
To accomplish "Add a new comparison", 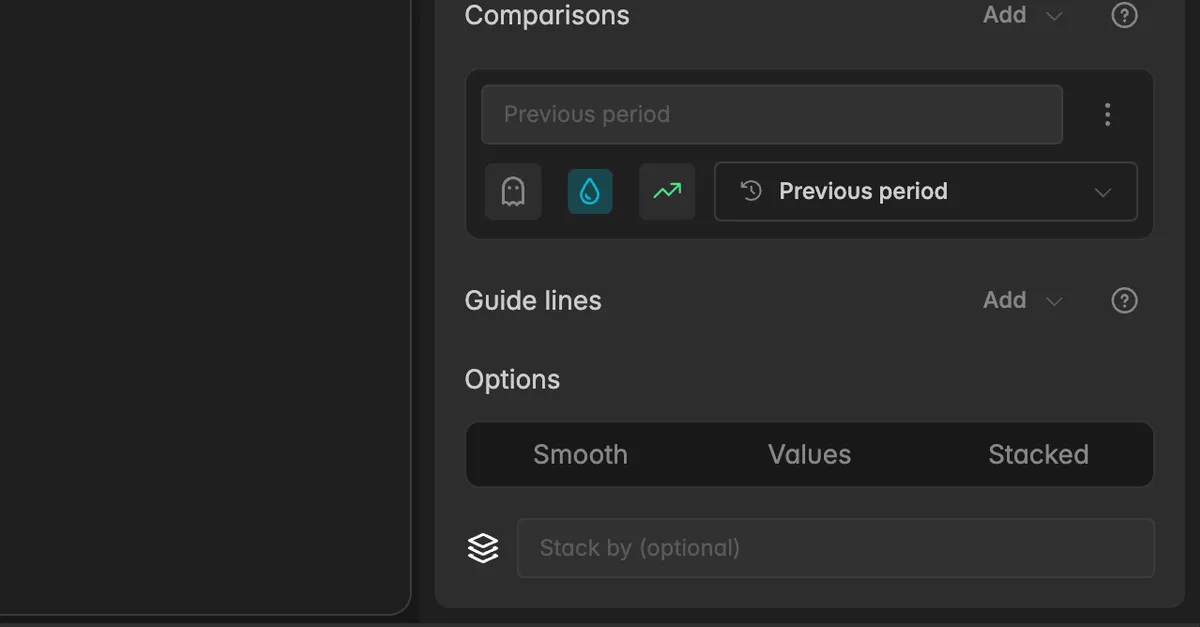I will click(1005, 15).
